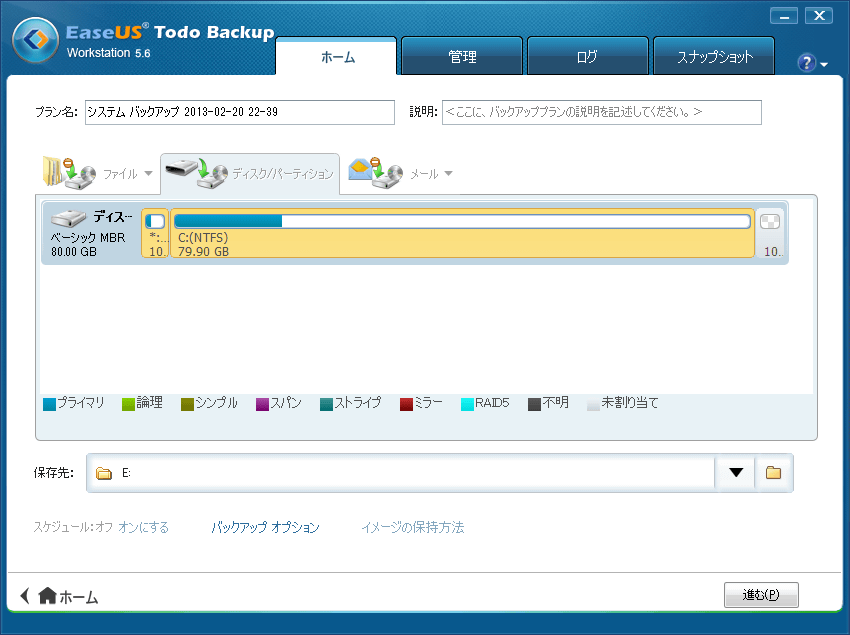Click the 論理 green legend swatch
The height and width of the screenshot is (635, 850).
128,405
